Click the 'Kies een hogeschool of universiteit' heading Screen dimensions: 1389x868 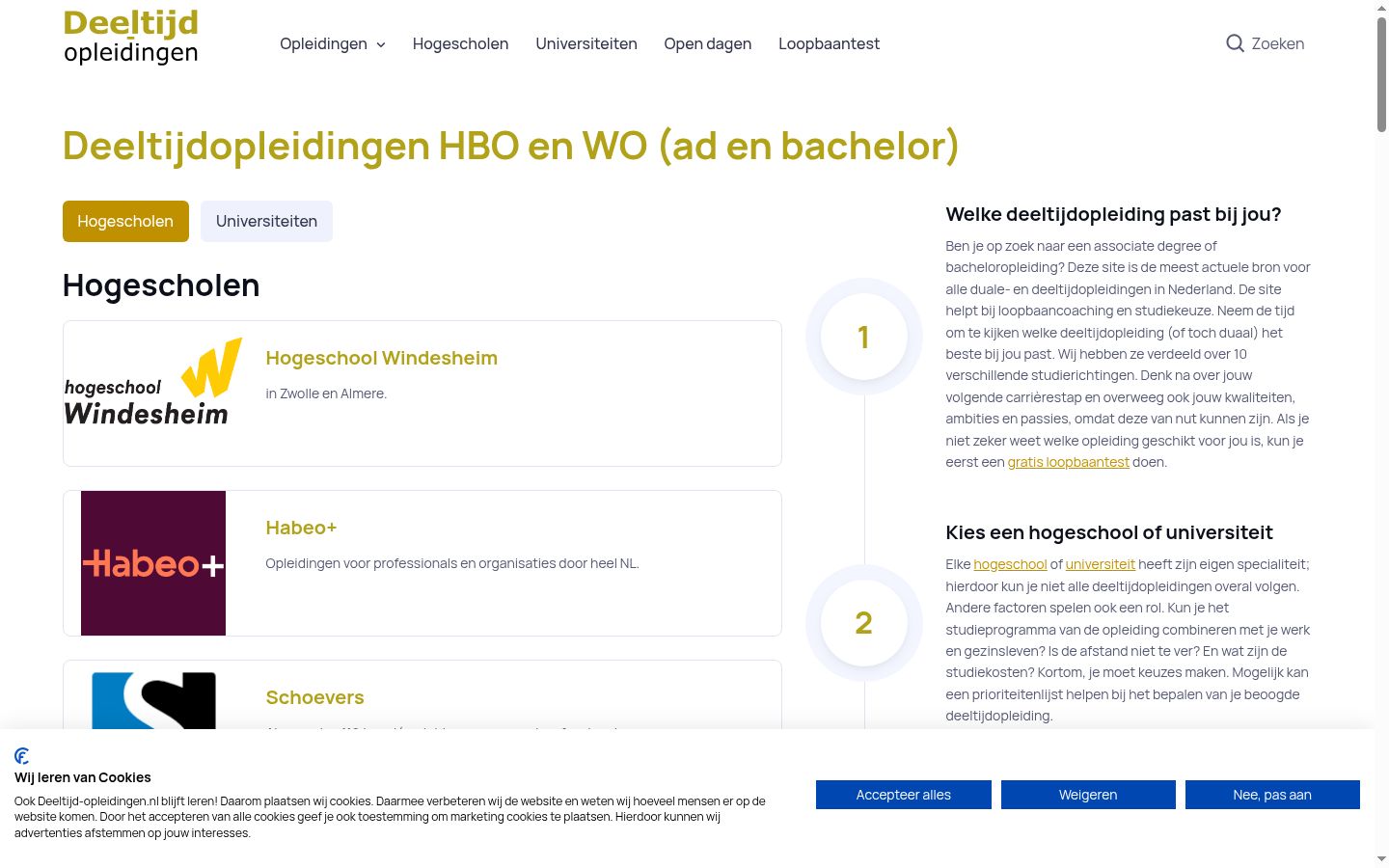click(1109, 532)
